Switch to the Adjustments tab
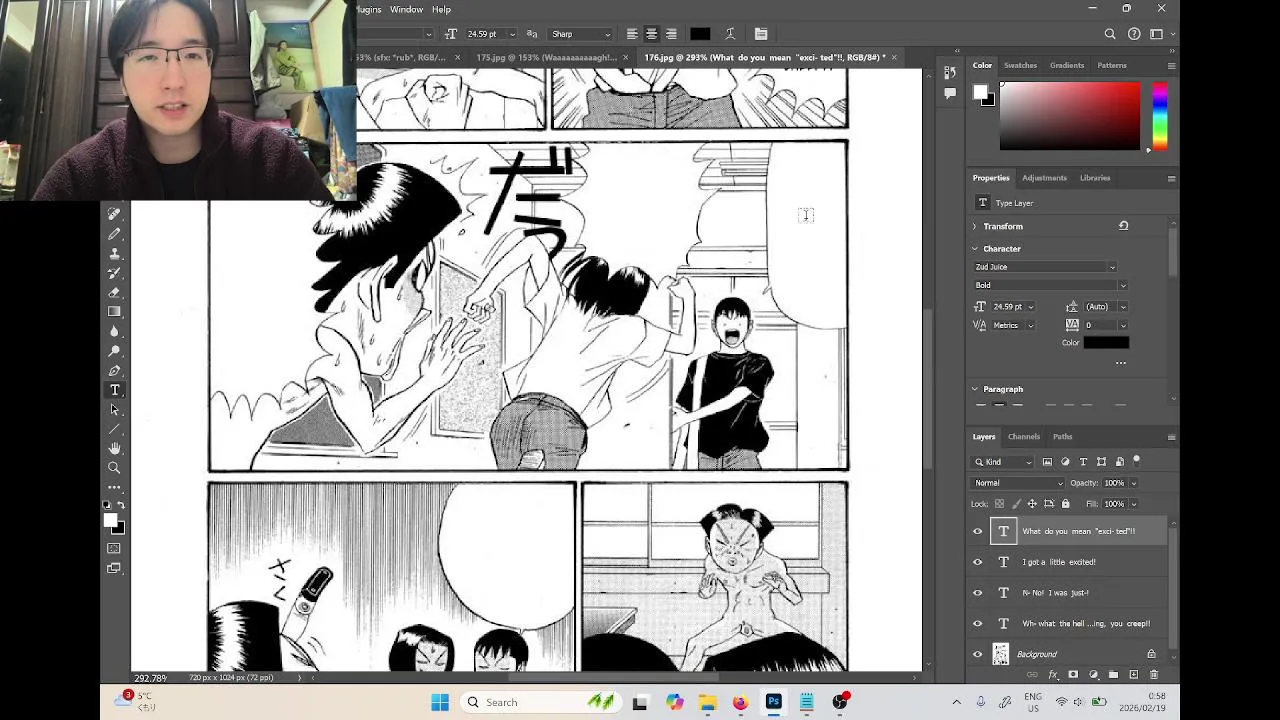This screenshot has width=1280, height=720. pyautogui.click(x=1044, y=178)
